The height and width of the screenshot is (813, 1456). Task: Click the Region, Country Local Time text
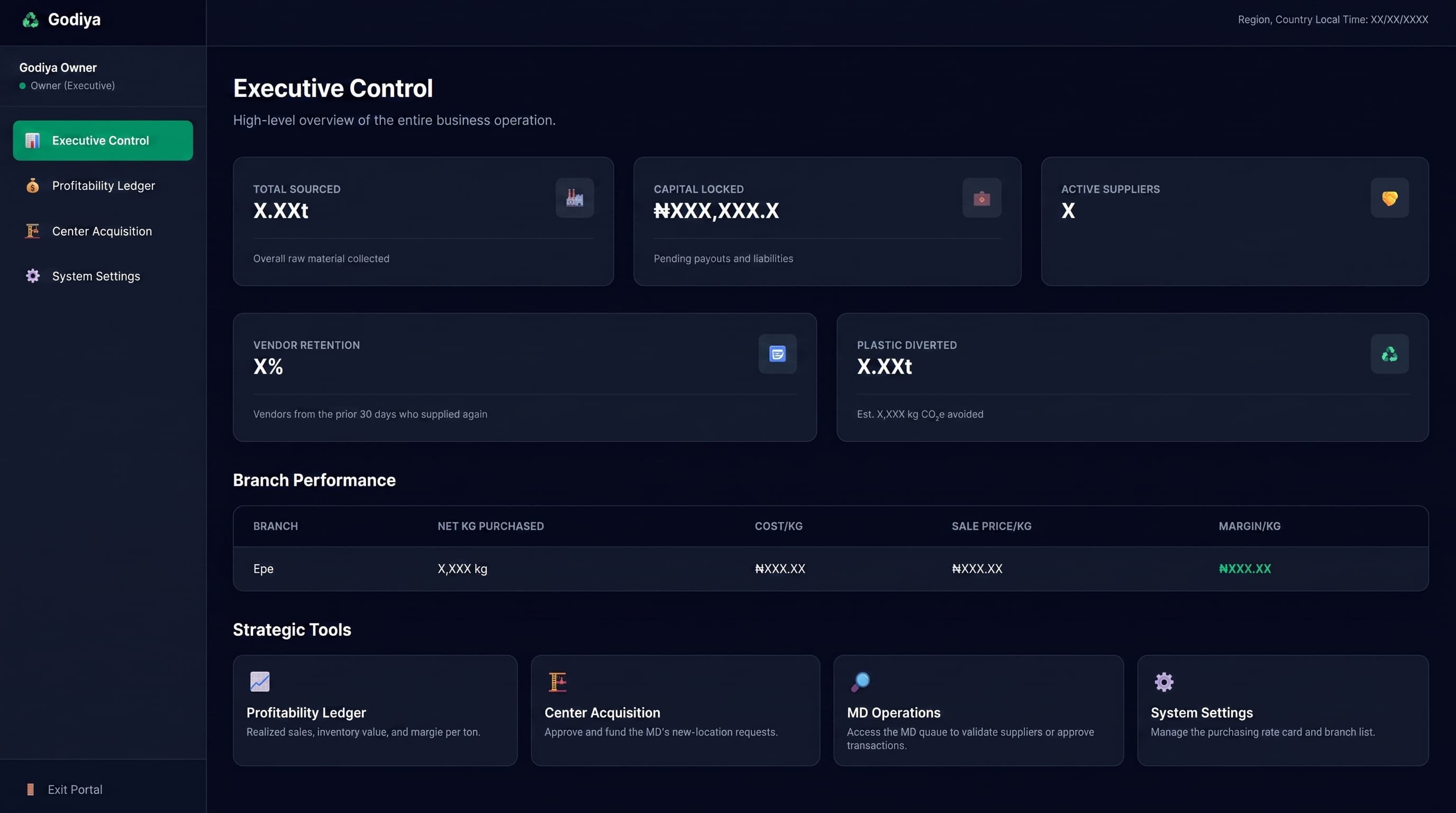[1333, 20]
